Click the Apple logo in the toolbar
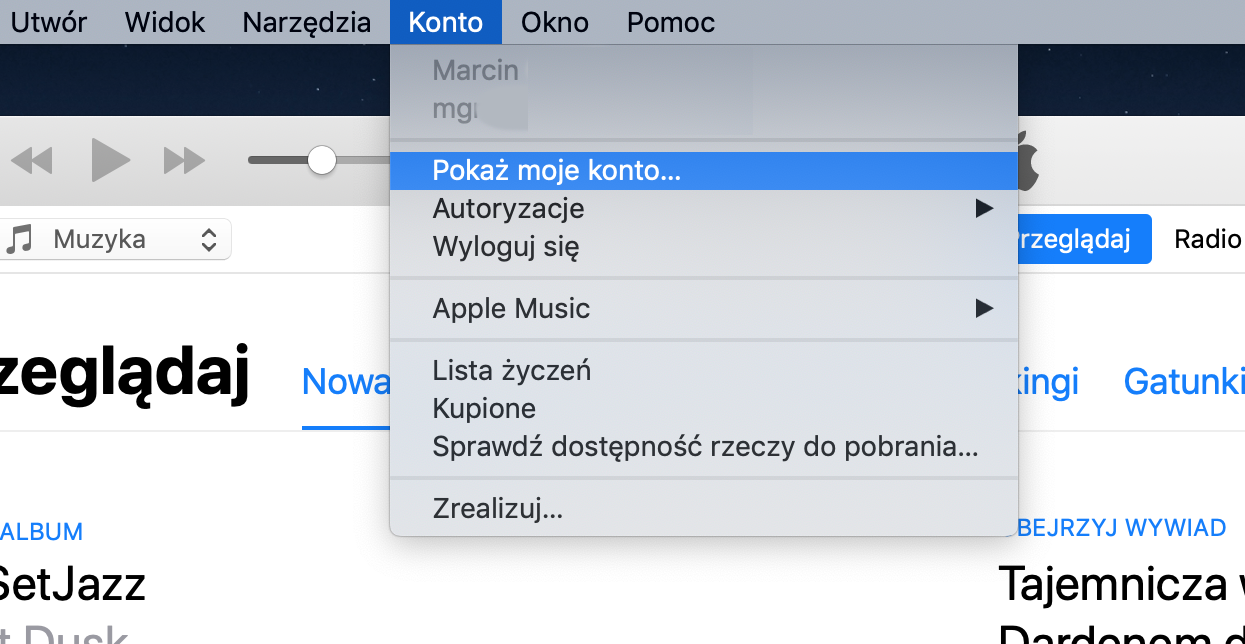This screenshot has width=1245, height=644. (1028, 160)
